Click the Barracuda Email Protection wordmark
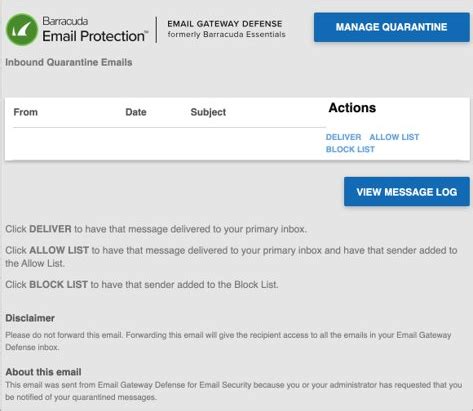The width and height of the screenshot is (473, 411). click(x=95, y=29)
